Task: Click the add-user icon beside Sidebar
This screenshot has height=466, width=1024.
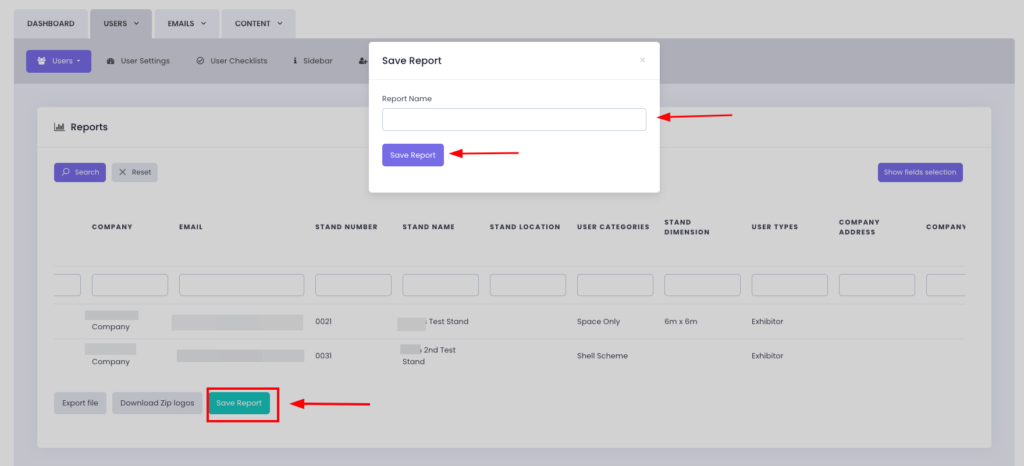Action: [x=362, y=61]
